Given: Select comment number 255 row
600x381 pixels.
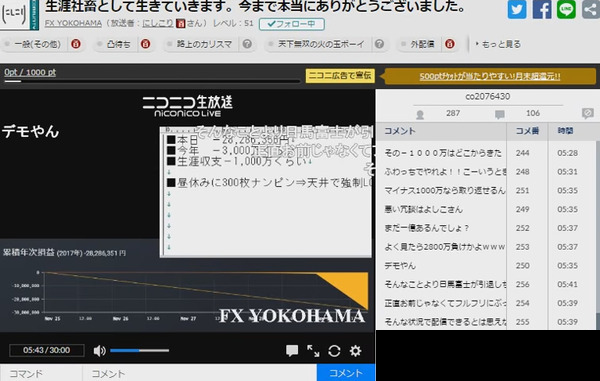Looking at the screenshot, I should (x=486, y=321).
